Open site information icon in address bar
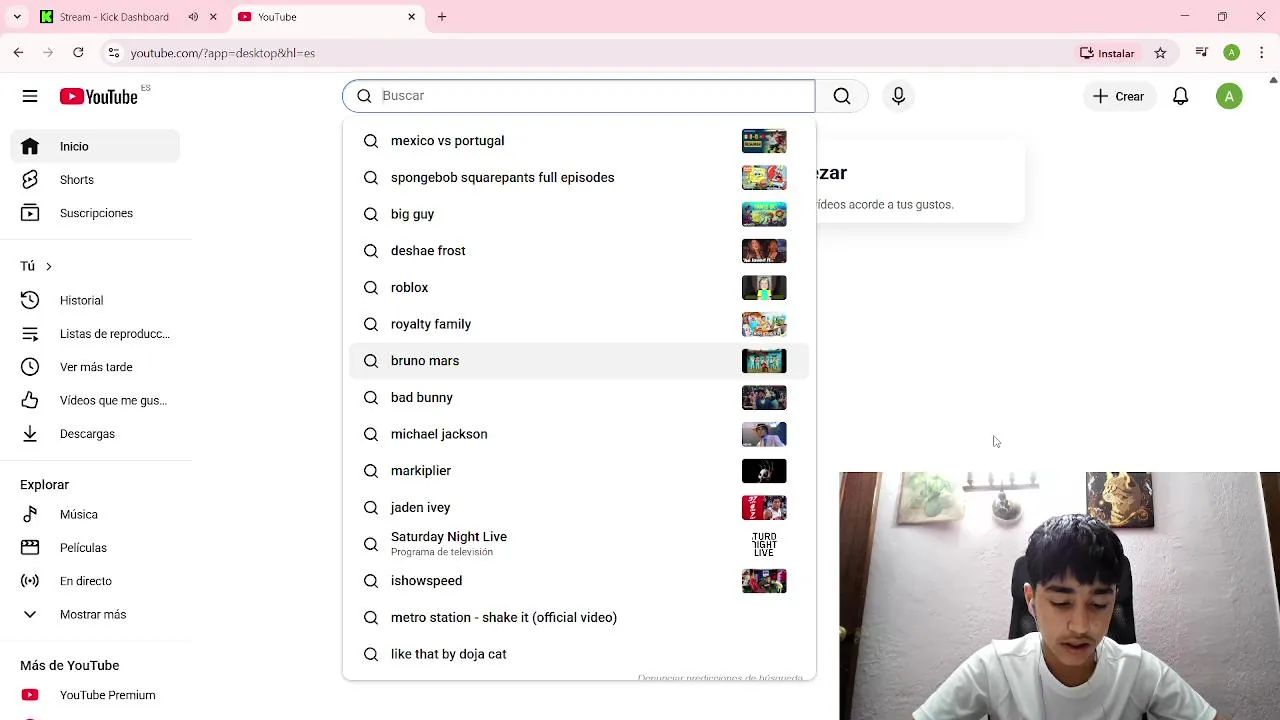The width and height of the screenshot is (1280, 720). pyautogui.click(x=114, y=53)
